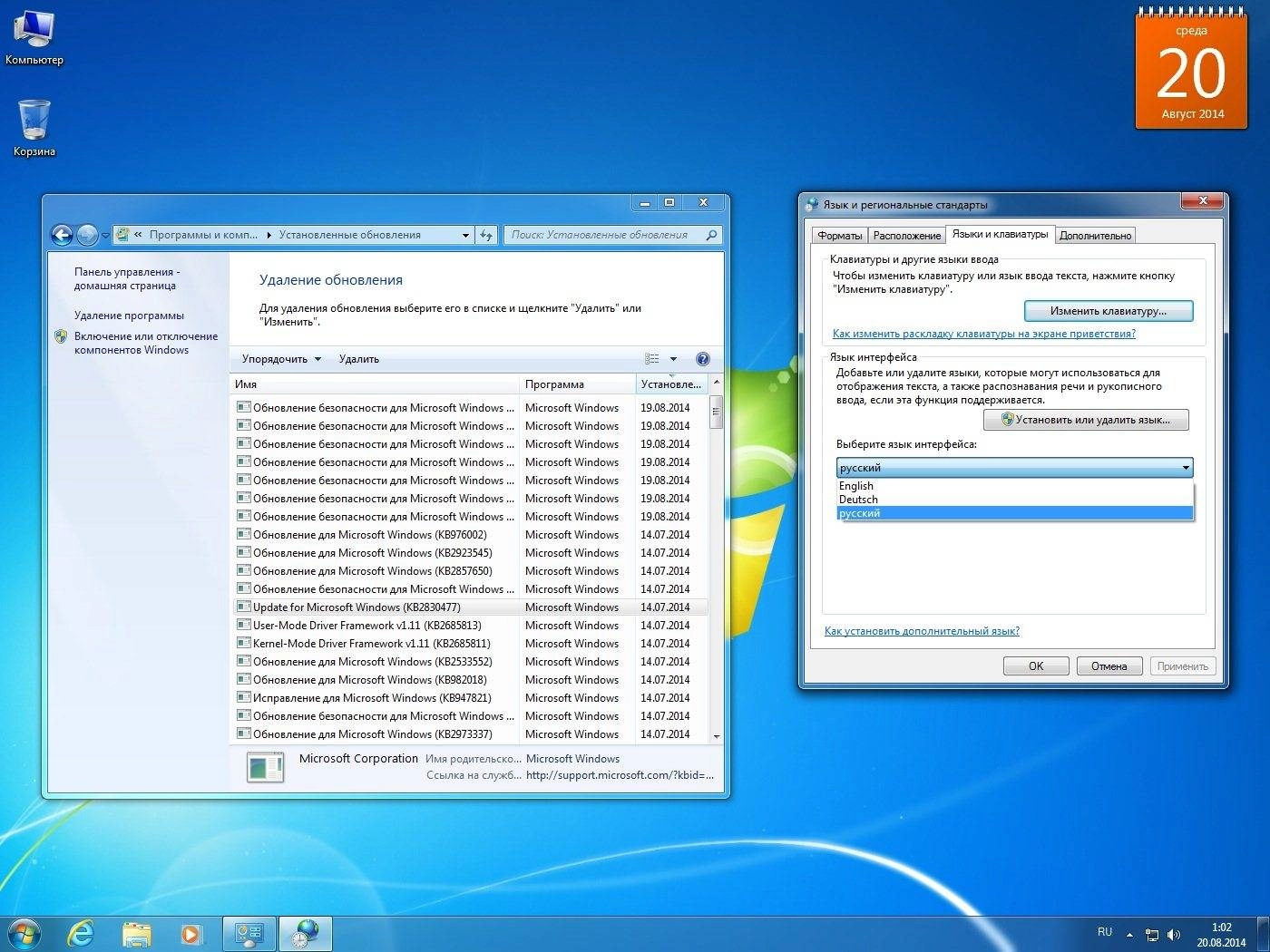The image size is (1270, 952).
Task: Click the Forward arrow in updates window
Action: pyautogui.click(x=87, y=236)
